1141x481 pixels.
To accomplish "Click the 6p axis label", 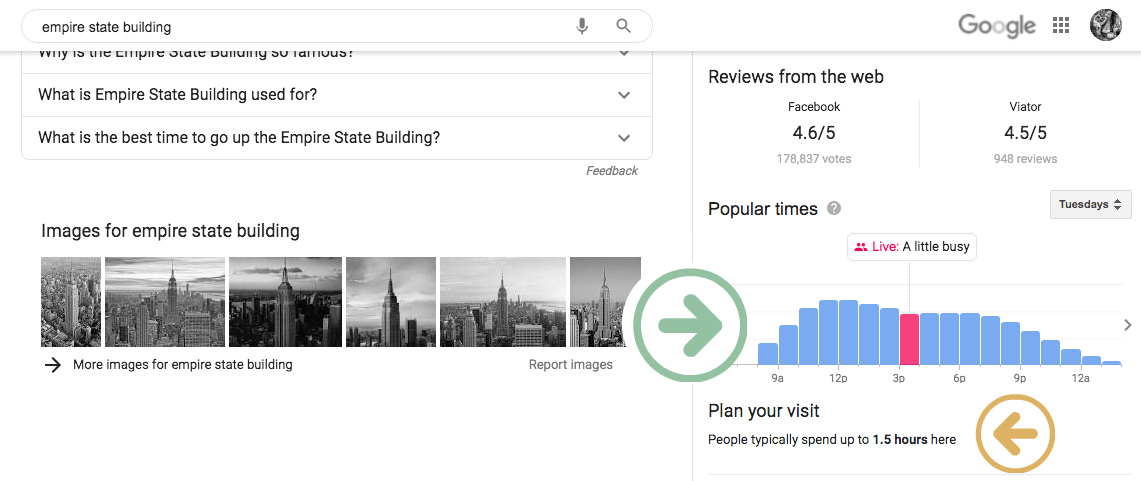I will (x=959, y=379).
